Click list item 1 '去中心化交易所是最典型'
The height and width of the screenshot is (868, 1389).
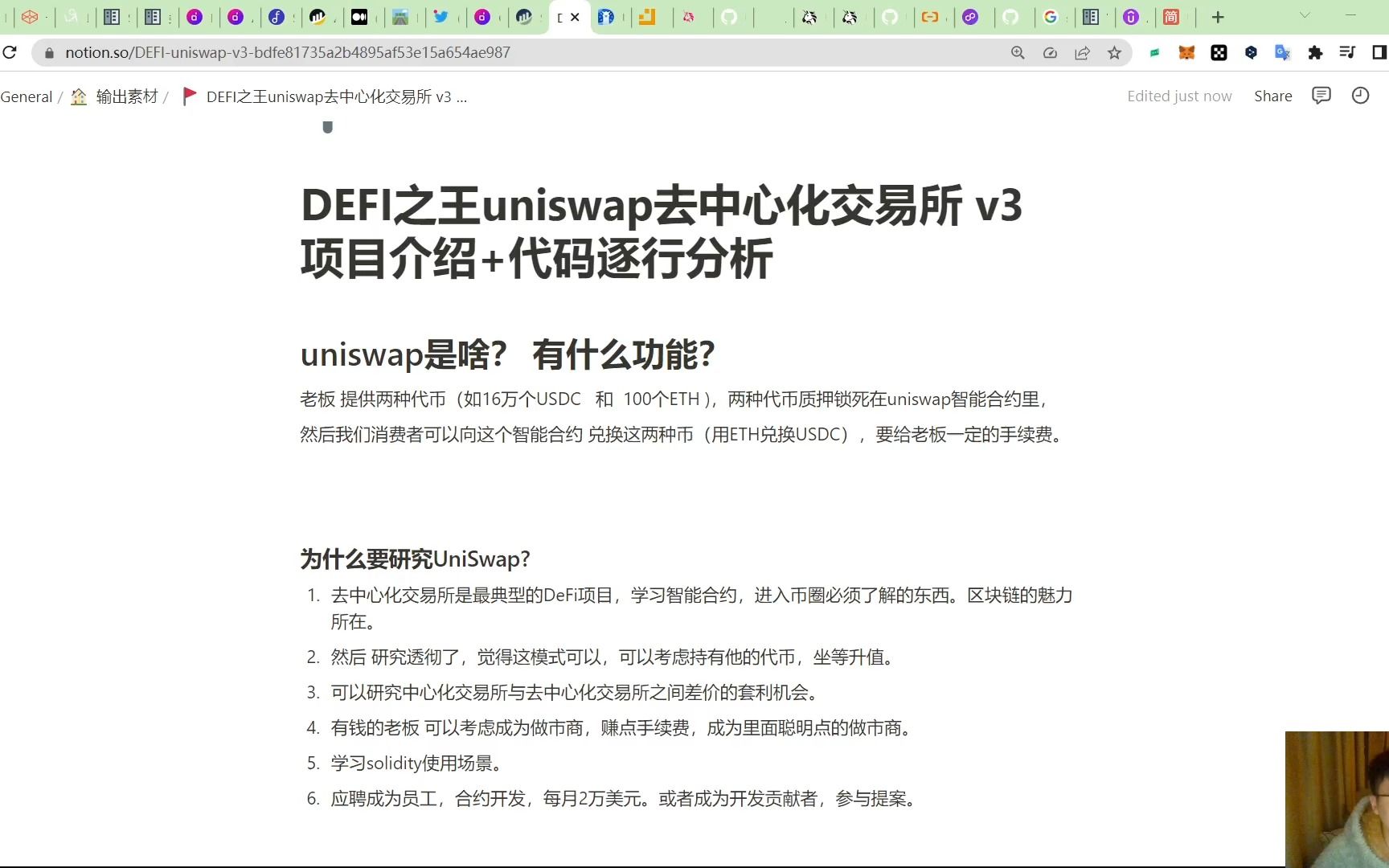702,608
